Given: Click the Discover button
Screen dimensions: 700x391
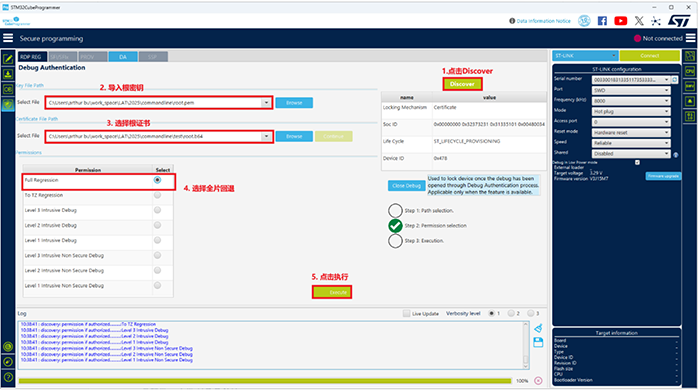Looking at the screenshot, I should [462, 84].
